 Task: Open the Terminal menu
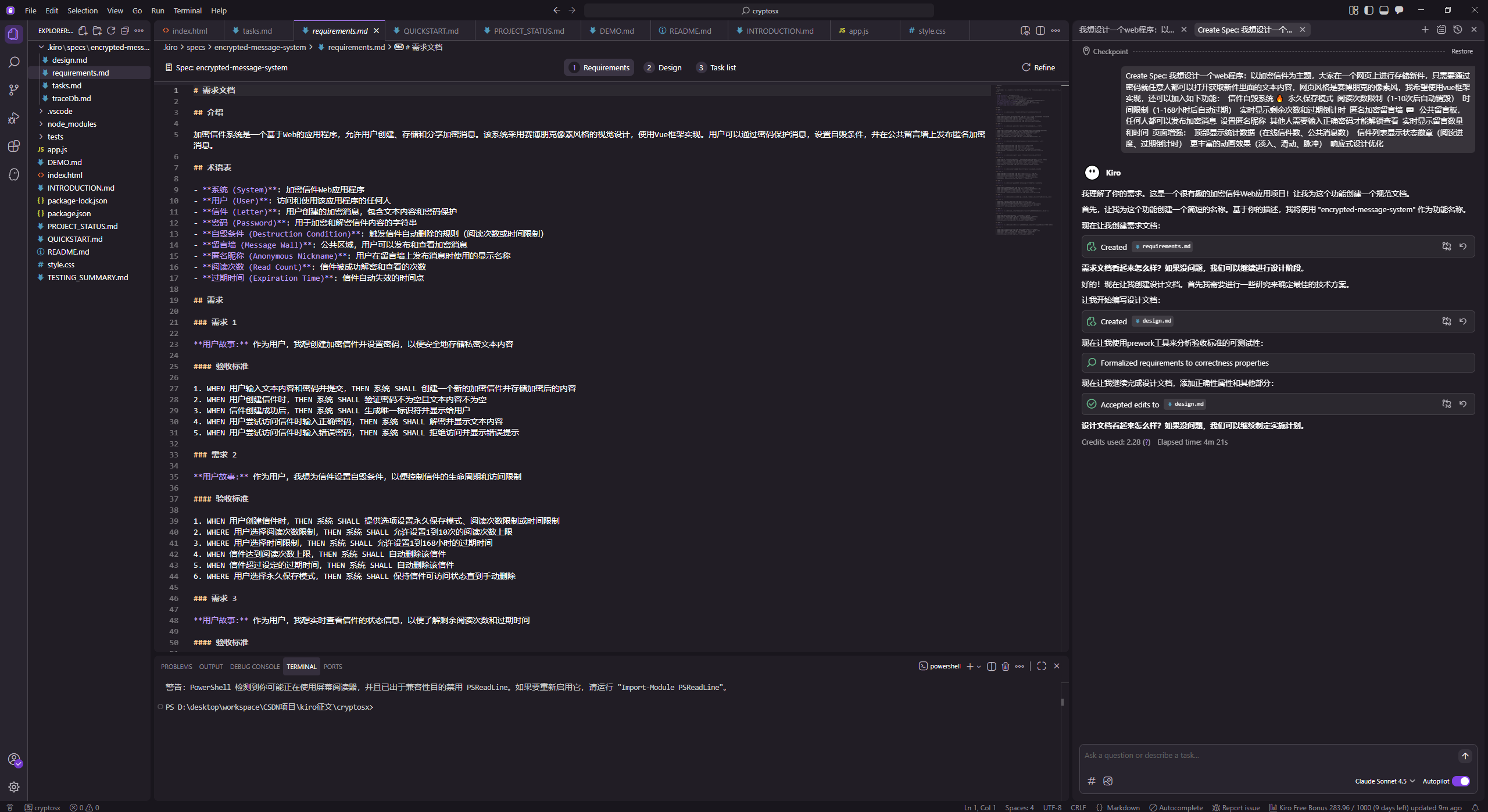pyautogui.click(x=187, y=10)
